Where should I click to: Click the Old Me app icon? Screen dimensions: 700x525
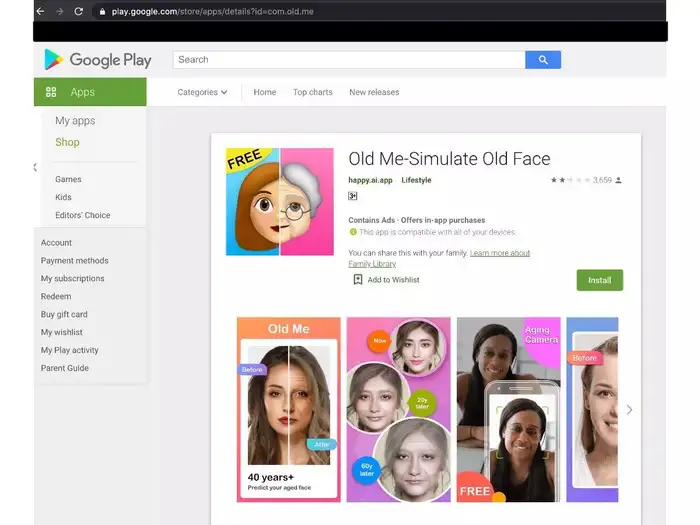pos(279,201)
